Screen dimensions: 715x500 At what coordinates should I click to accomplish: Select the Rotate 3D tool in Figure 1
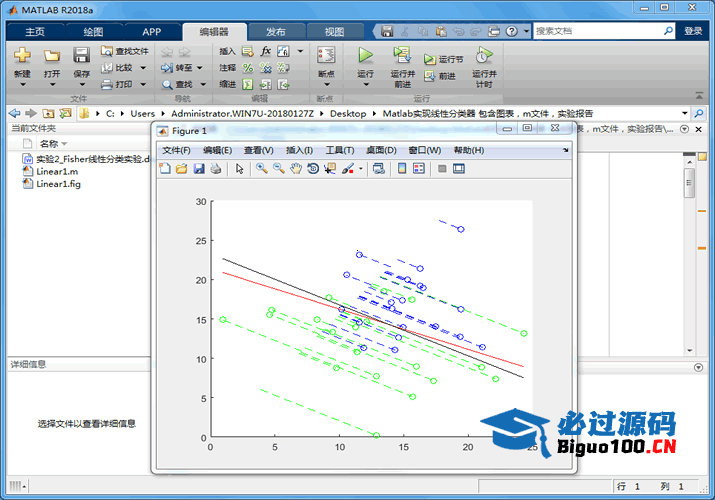(313, 169)
